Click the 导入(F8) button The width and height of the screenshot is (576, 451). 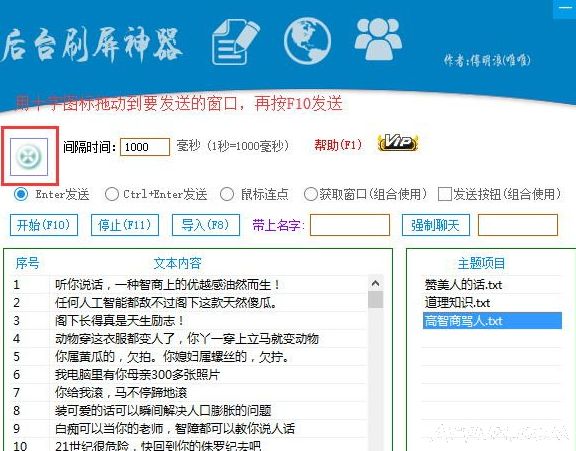(206, 225)
